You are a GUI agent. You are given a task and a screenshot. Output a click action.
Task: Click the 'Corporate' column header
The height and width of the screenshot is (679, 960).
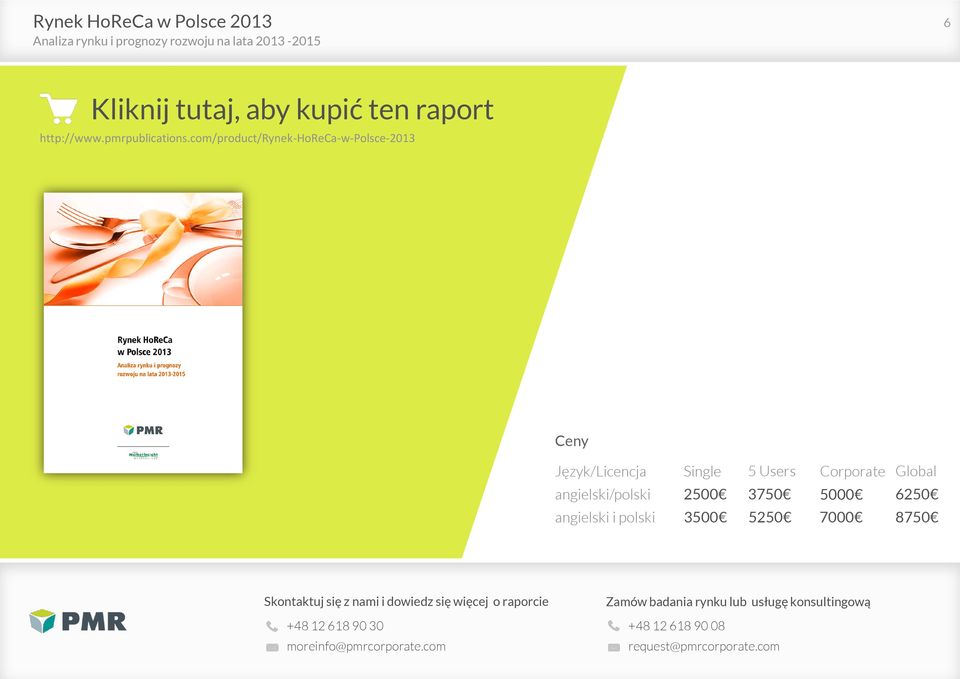[x=852, y=471]
